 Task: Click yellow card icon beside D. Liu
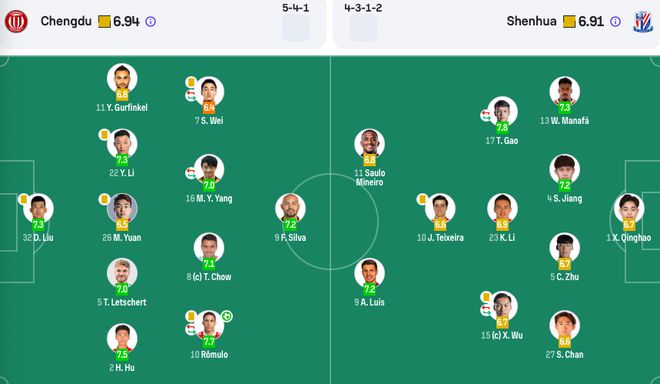(x=24, y=199)
